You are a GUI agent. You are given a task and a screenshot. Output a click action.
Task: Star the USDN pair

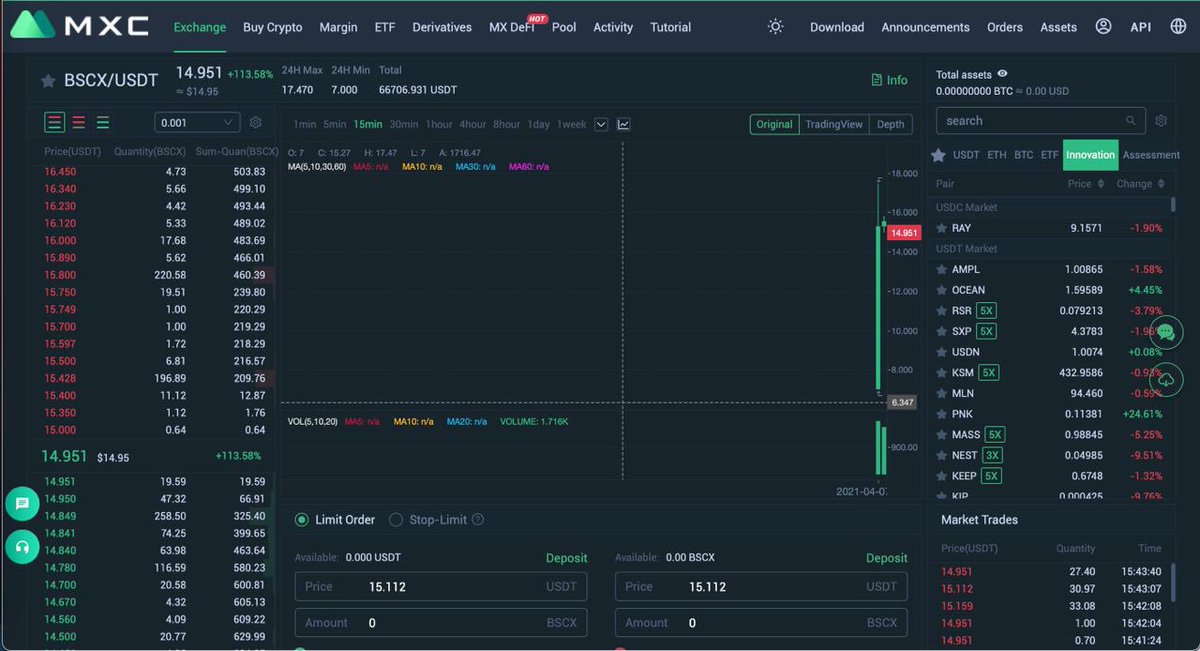[x=941, y=352]
